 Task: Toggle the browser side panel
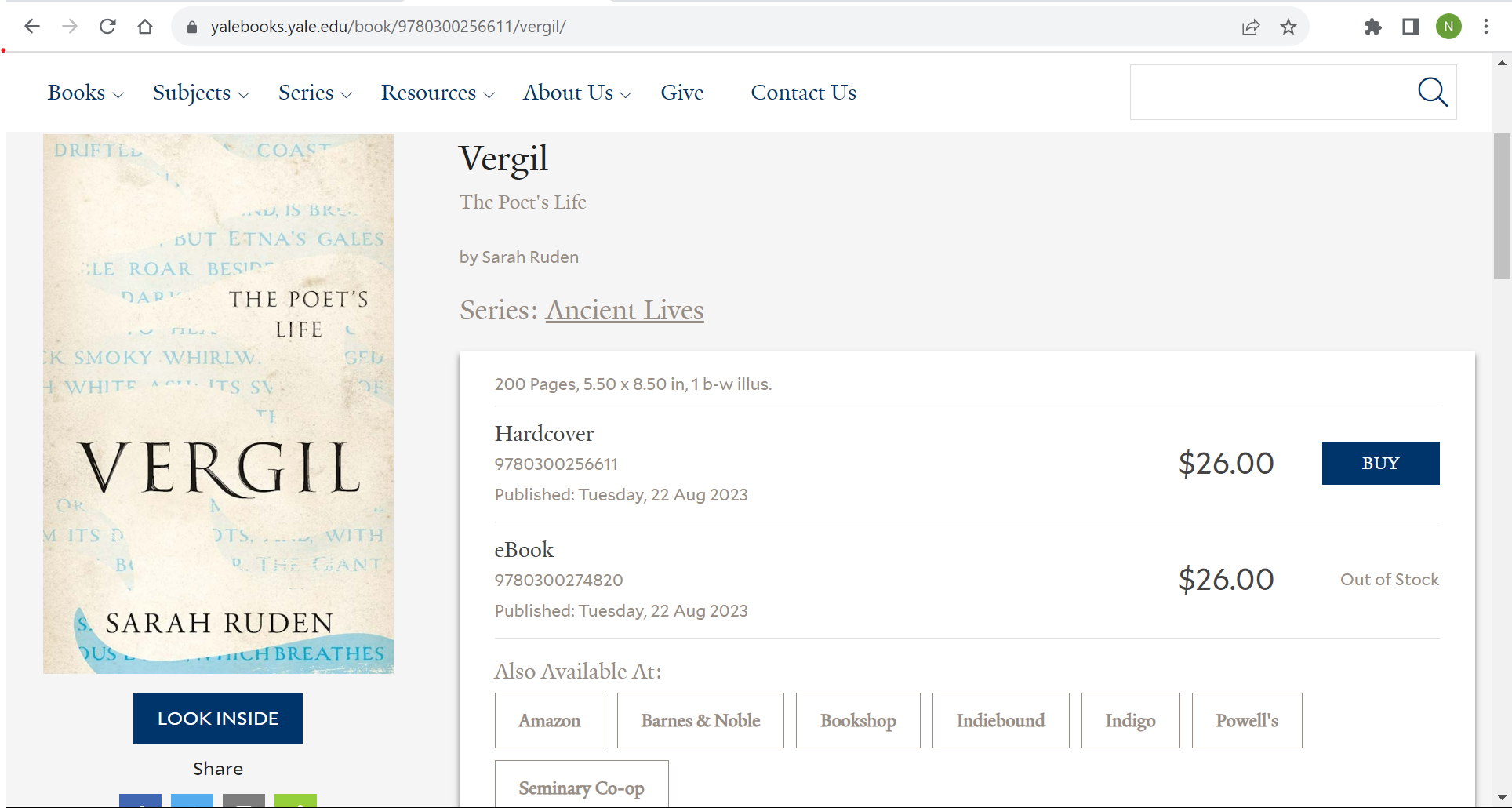1410,27
